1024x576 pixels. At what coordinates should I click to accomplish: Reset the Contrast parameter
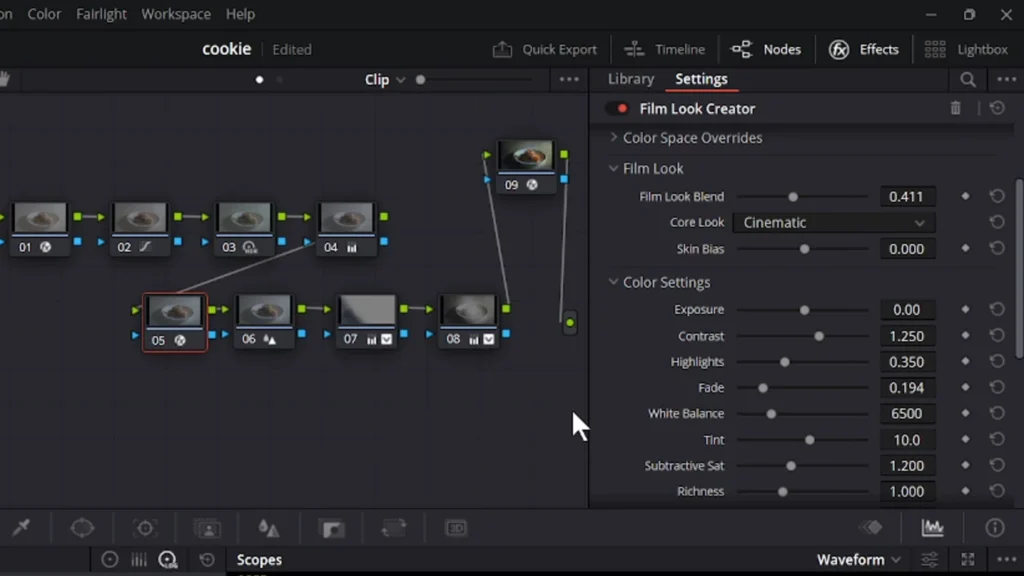tap(997, 336)
